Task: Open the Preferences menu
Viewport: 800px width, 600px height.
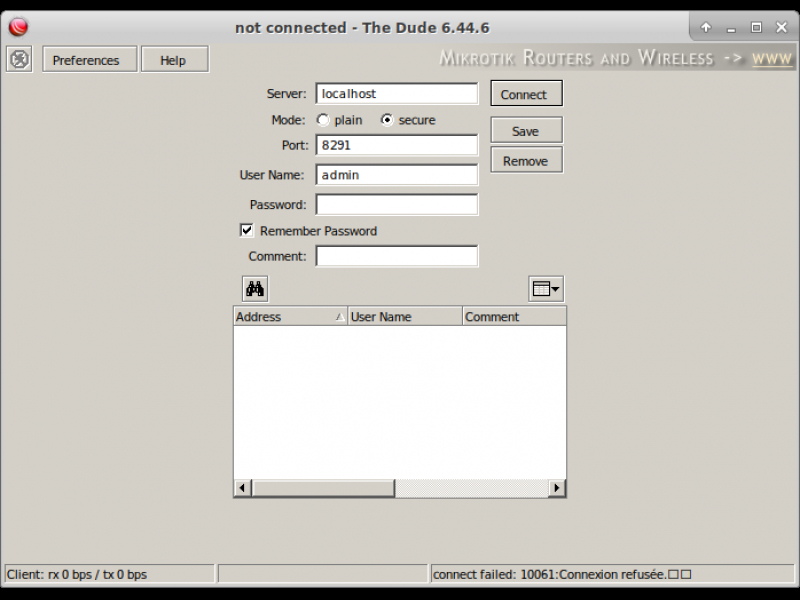Action: coord(89,60)
